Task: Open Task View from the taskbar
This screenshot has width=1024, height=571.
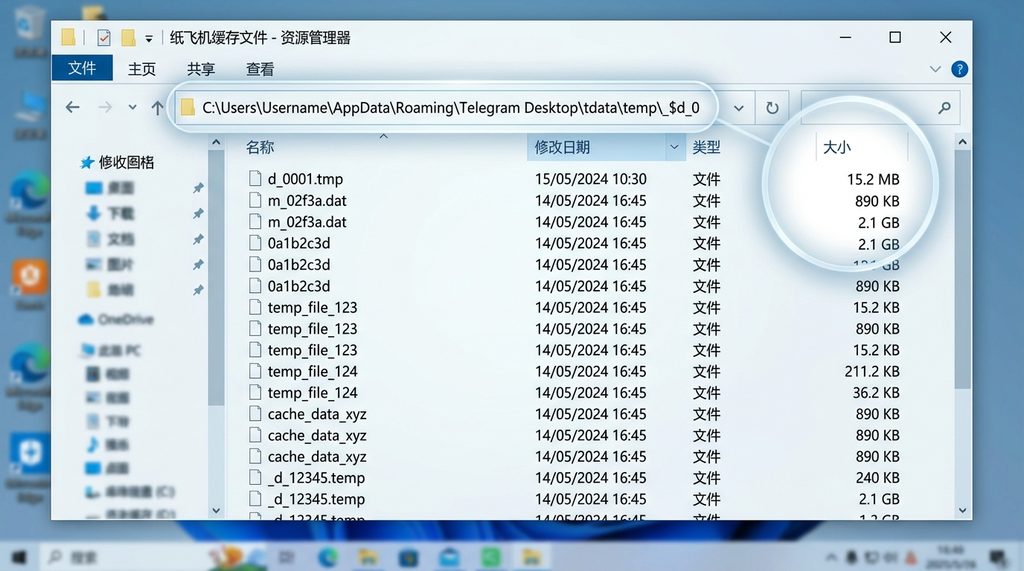Action: pyautogui.click(x=287, y=557)
